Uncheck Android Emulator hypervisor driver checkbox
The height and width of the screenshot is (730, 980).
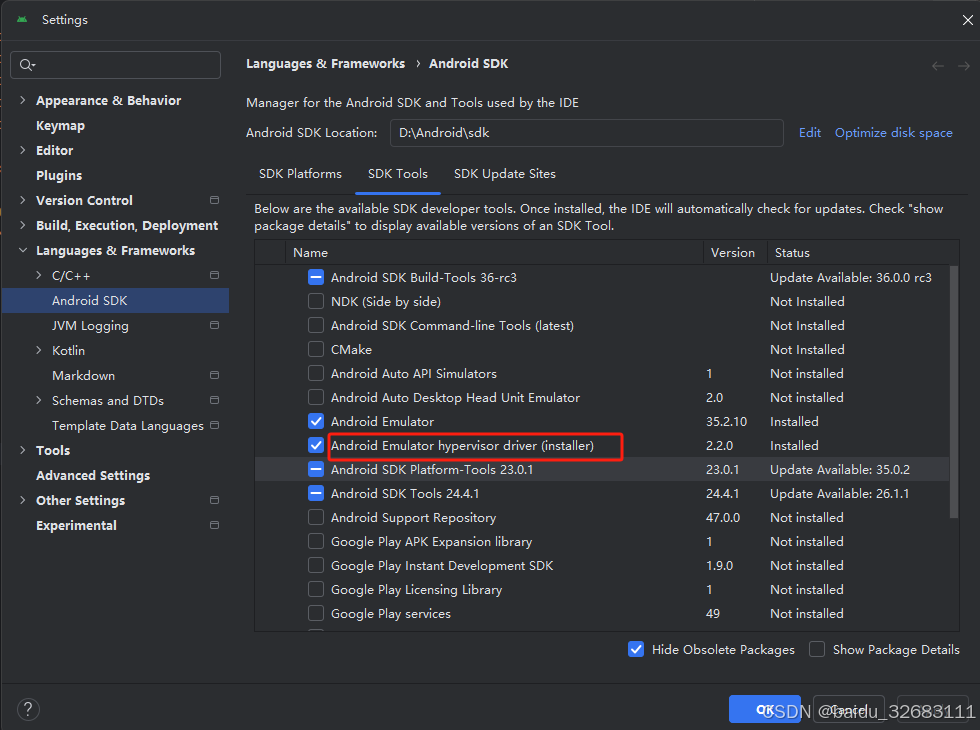[x=316, y=446]
